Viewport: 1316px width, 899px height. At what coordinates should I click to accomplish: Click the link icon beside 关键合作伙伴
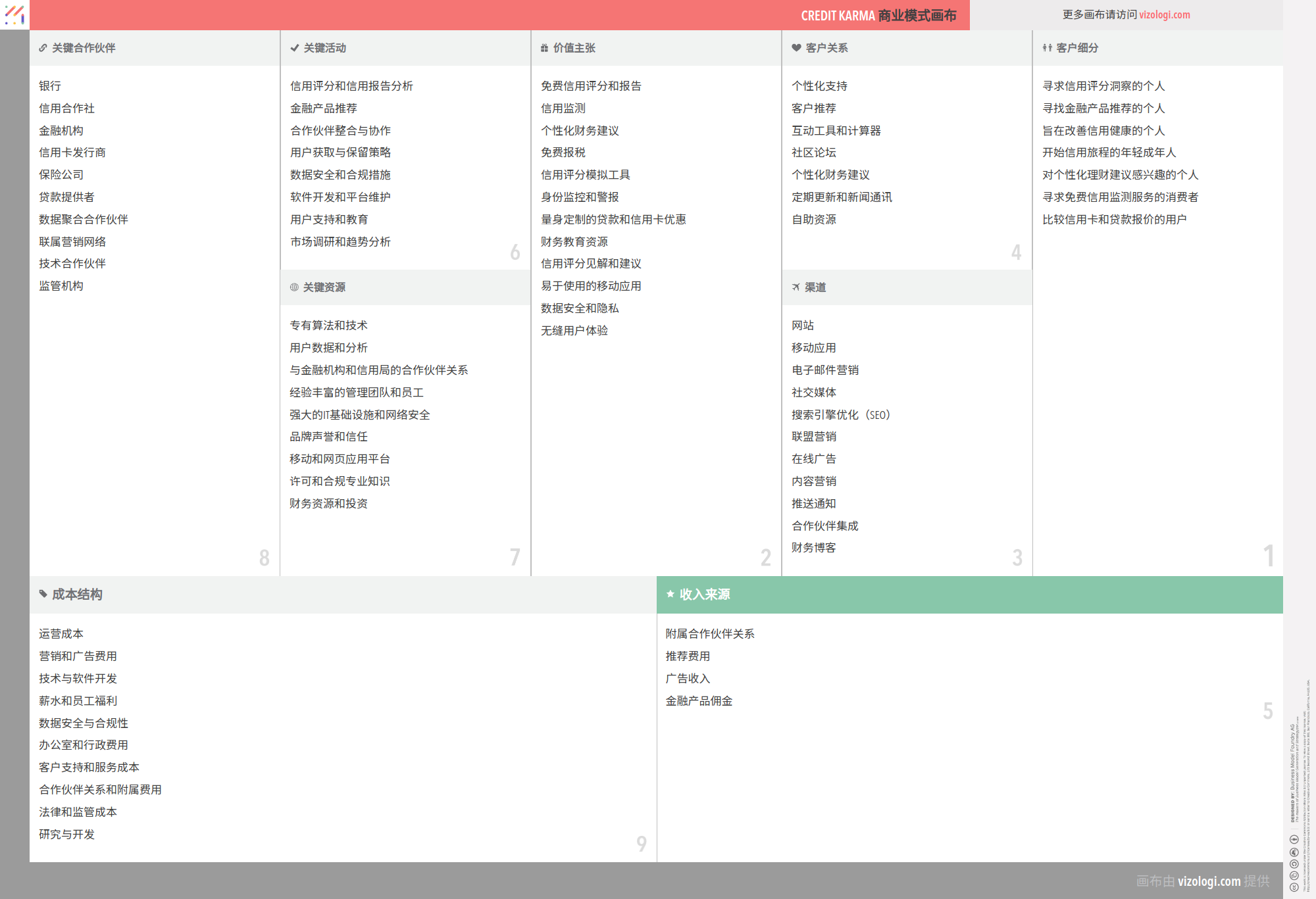43,48
